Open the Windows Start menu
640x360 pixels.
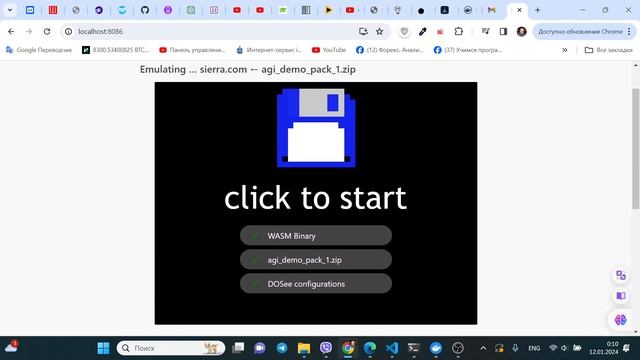[103, 348]
